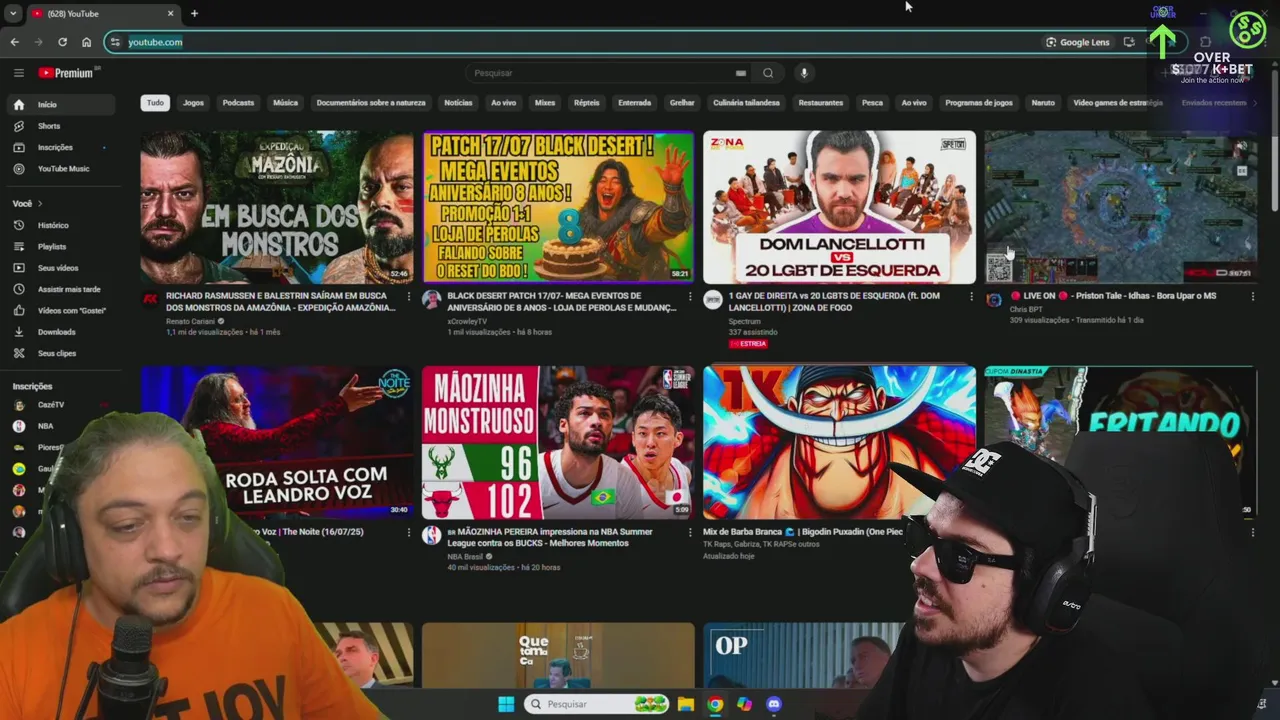This screenshot has width=1280, height=720.
Task: Go to Início in the sidebar
Action: click(60, 104)
